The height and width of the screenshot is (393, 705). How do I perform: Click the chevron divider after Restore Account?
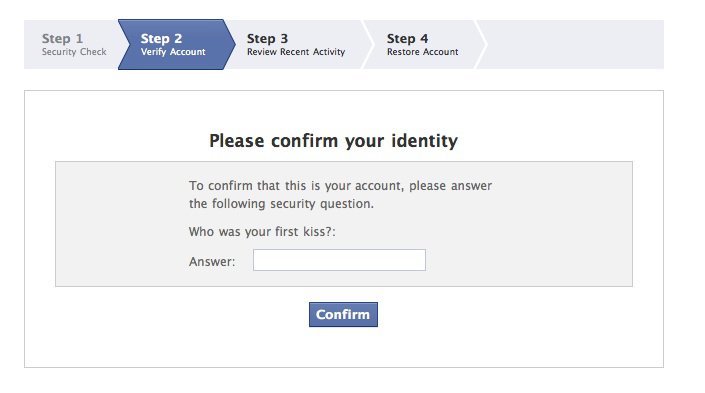pos(481,45)
